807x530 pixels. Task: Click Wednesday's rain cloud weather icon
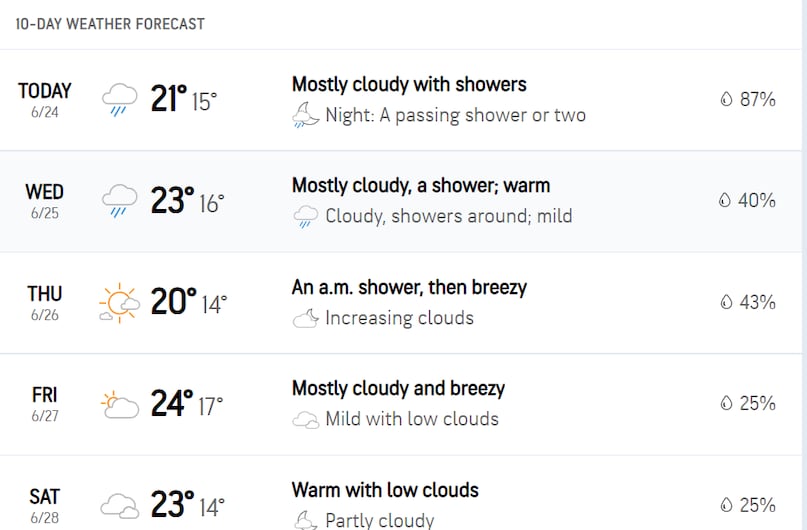click(x=119, y=201)
